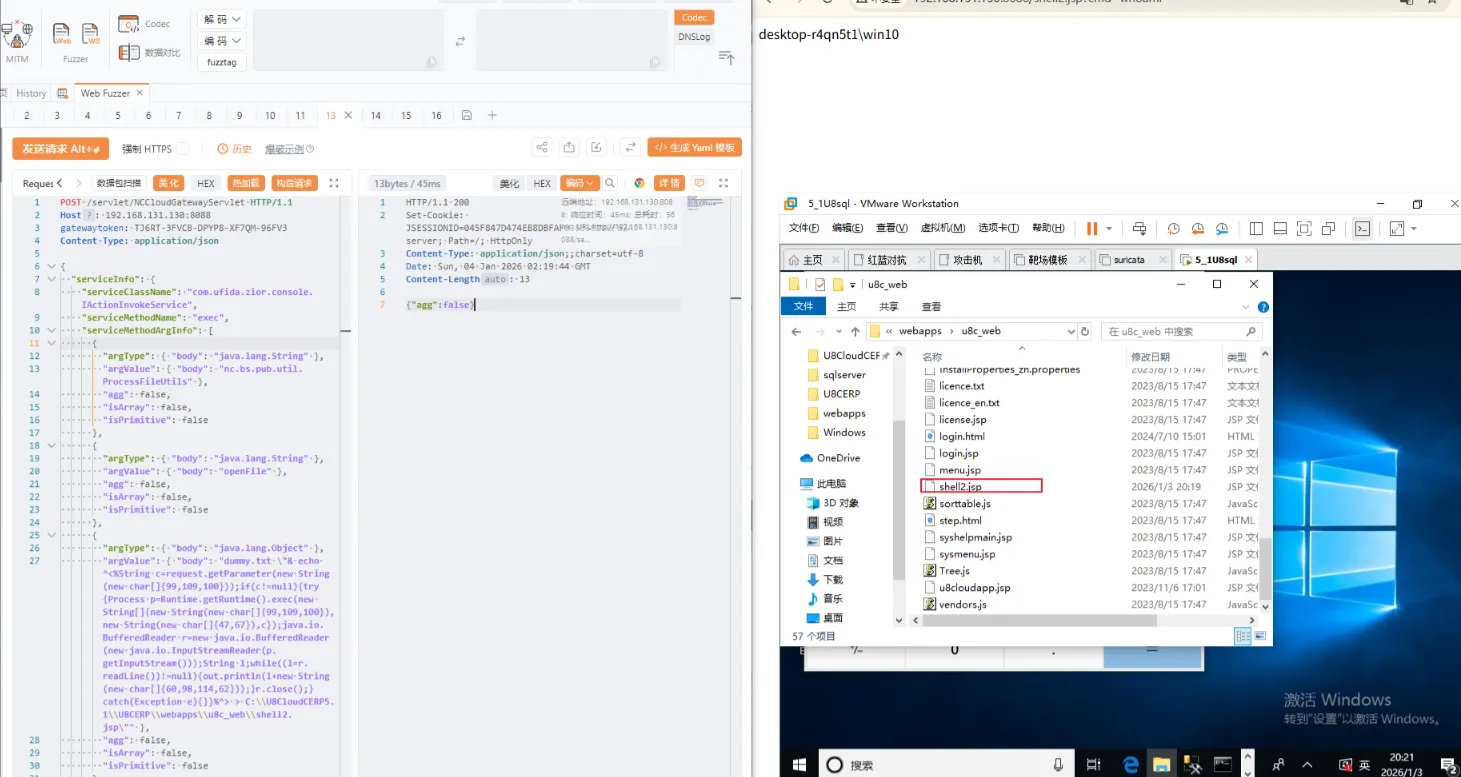Click the share icon in fuzzer toolbar
Viewport: 1461px width, 777px height.
click(x=542, y=148)
